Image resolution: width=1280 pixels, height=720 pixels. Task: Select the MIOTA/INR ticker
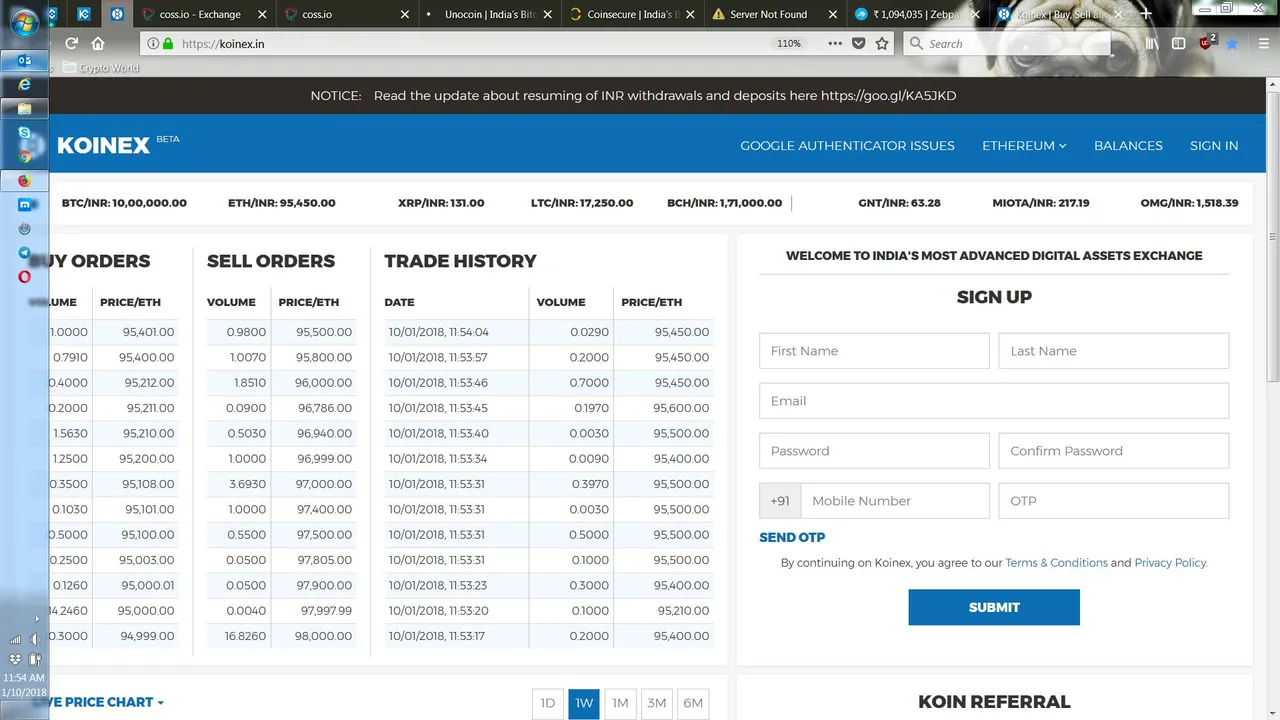coord(1041,203)
